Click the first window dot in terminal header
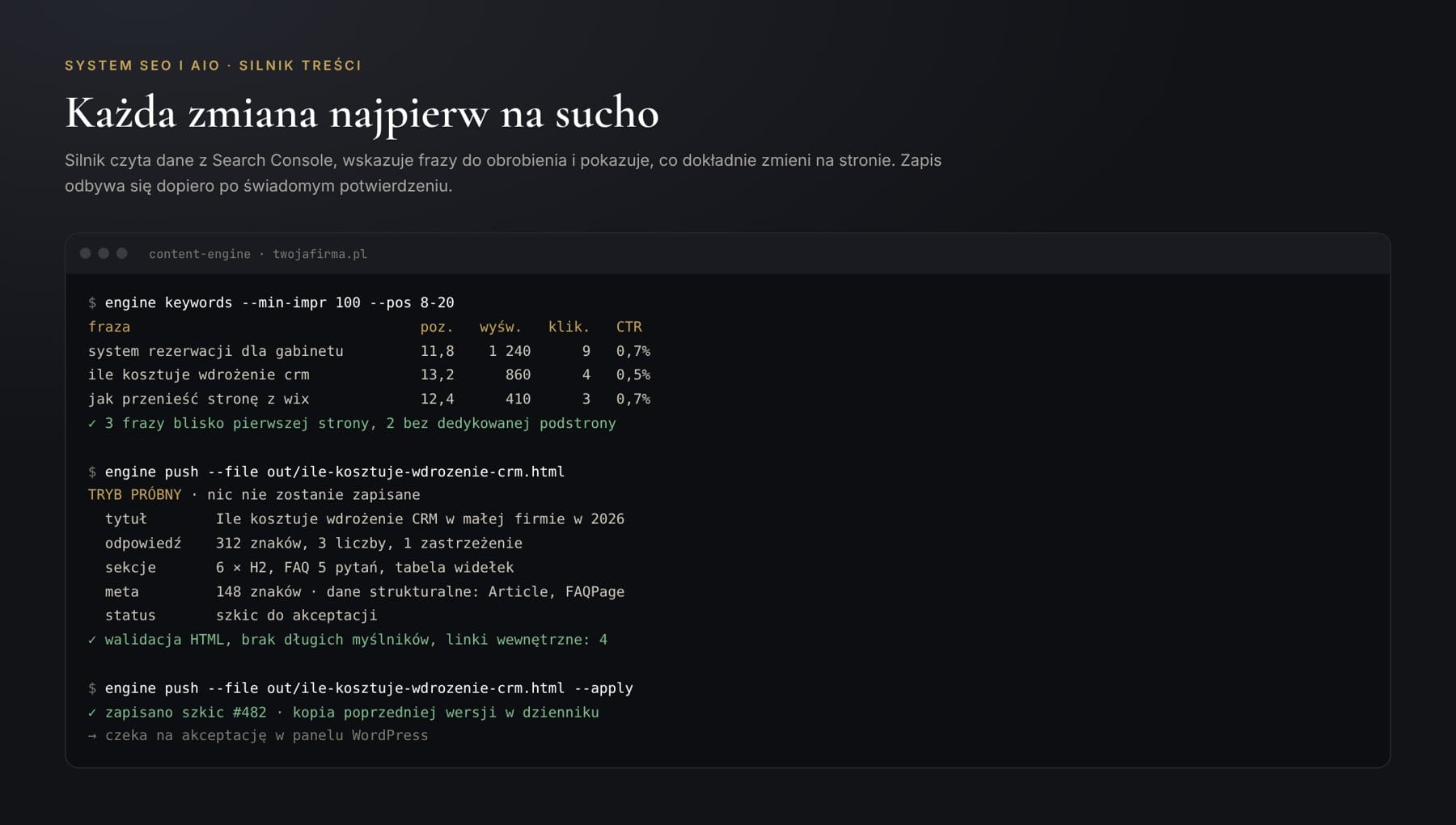The width and height of the screenshot is (1456, 825). (x=86, y=253)
